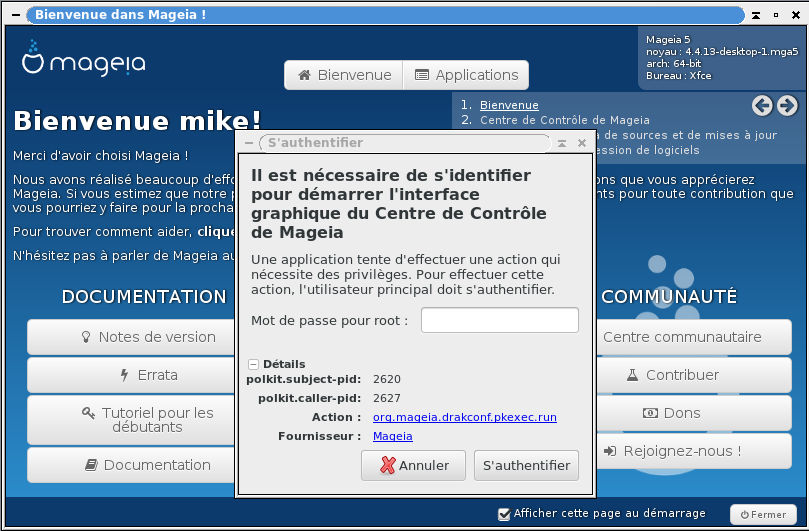The image size is (809, 531).
Task: Open the Mageia vendor link
Action: (392, 436)
